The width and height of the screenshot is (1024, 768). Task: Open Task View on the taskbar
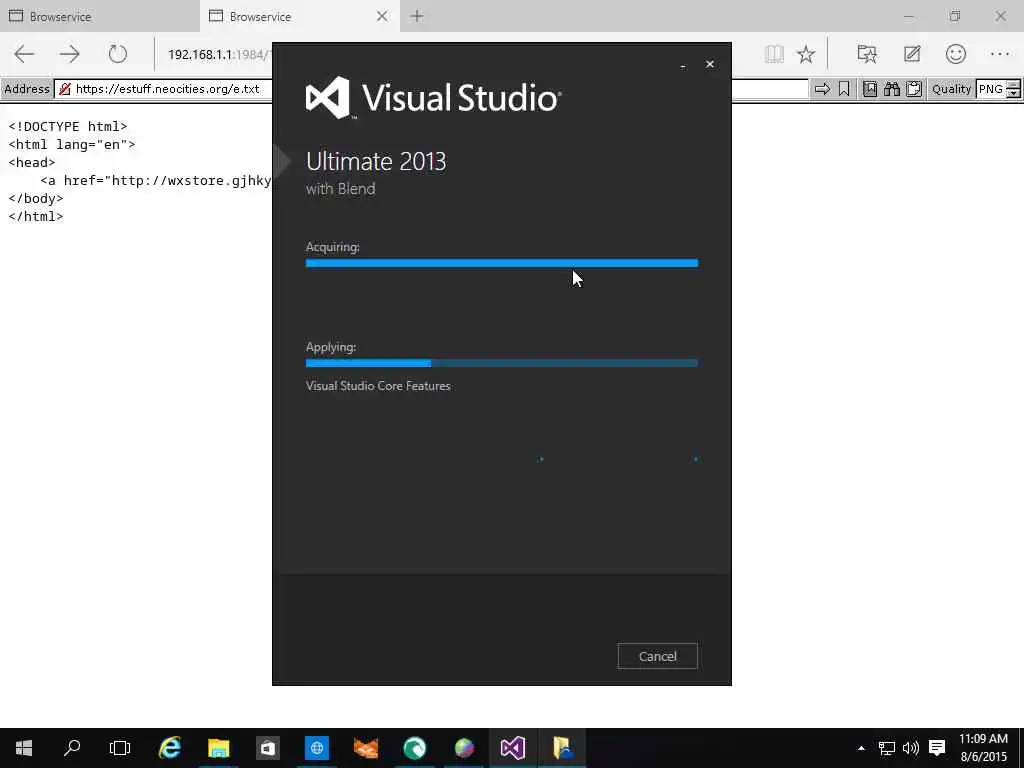(120, 748)
